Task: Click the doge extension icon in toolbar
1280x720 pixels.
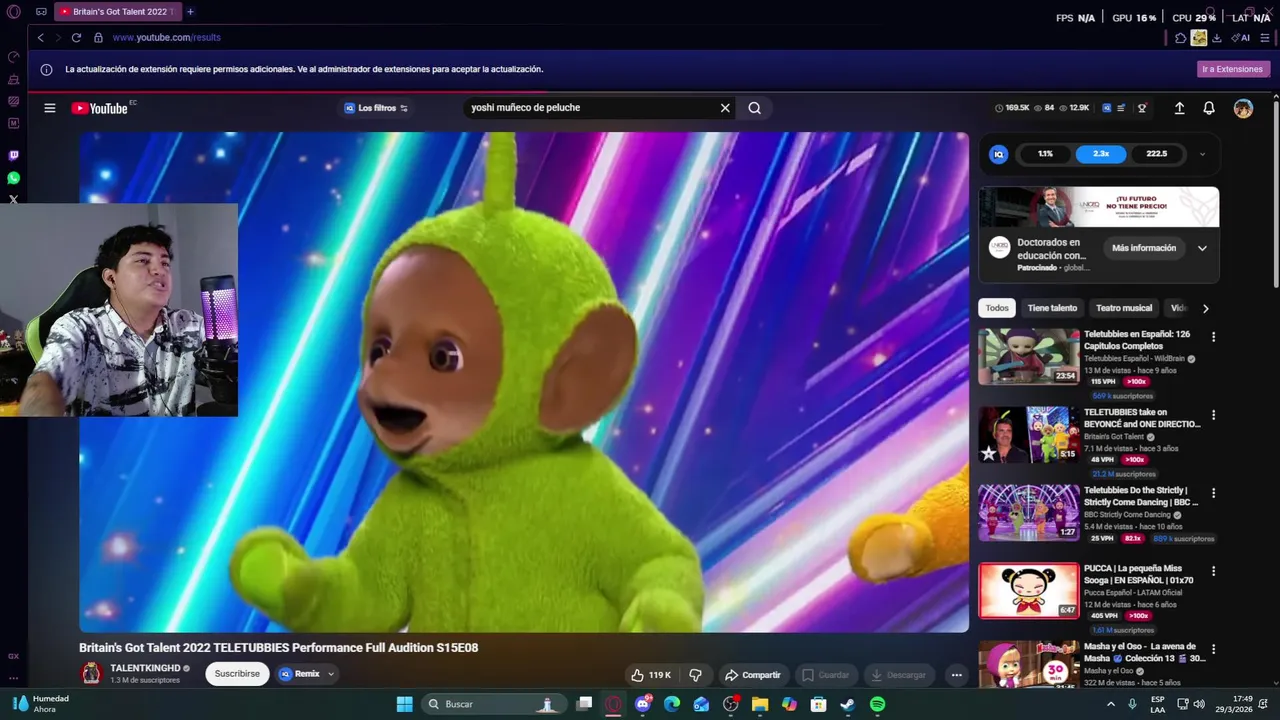Action: (x=1199, y=38)
